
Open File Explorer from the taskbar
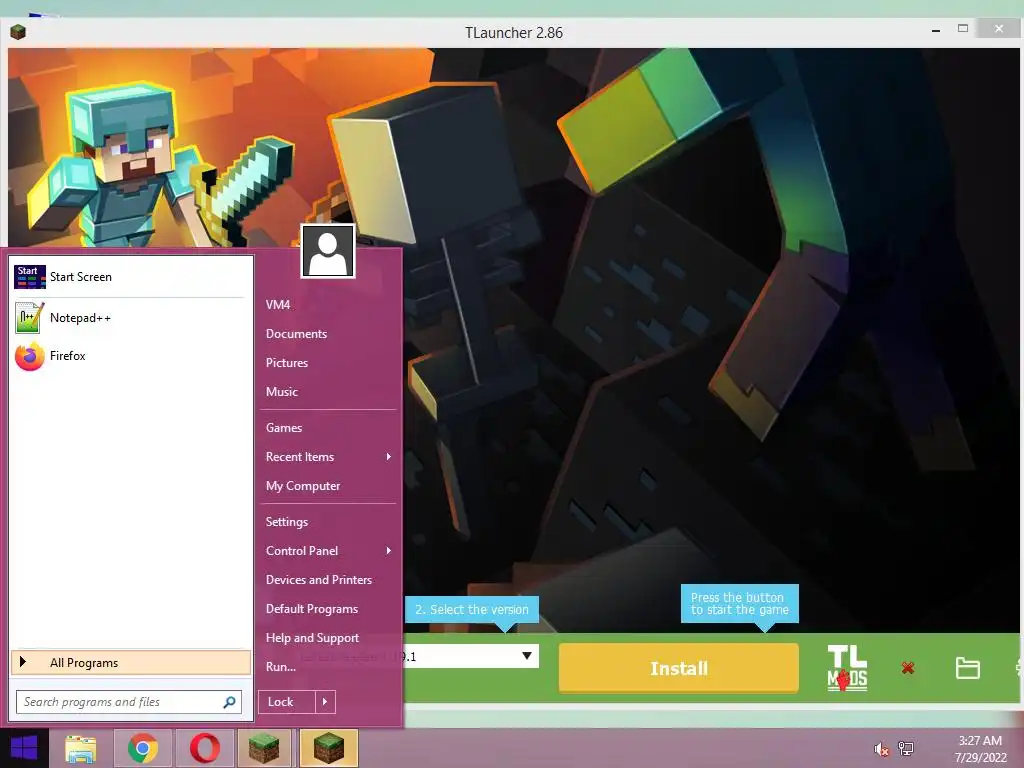click(x=80, y=748)
